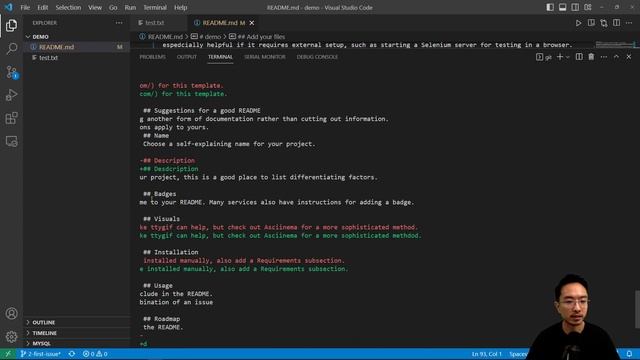Open the Source Control view
640x360 pixels.
(x=11, y=72)
